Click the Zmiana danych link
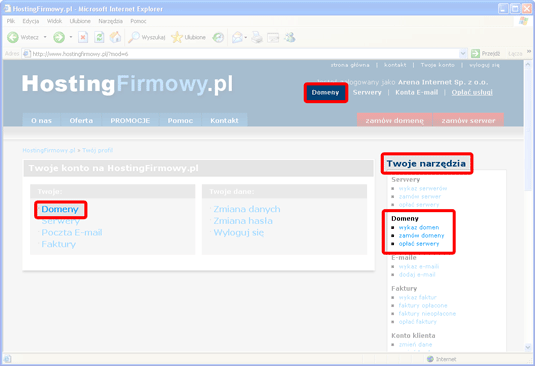 247,209
